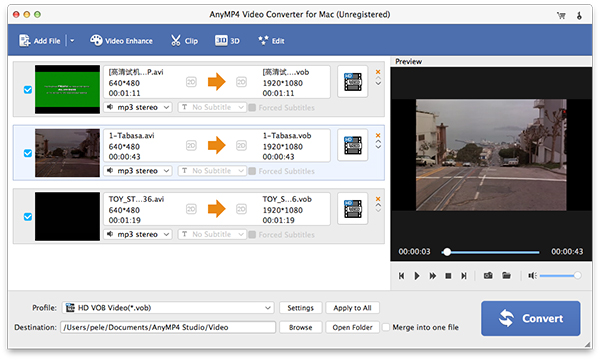Screen dimensions: 600x360
Task: Click source 2D icon of first video
Action: pos(191,82)
